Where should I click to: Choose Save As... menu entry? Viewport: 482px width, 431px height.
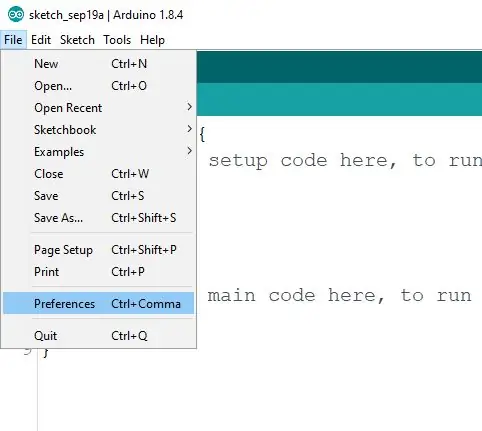coord(98,218)
